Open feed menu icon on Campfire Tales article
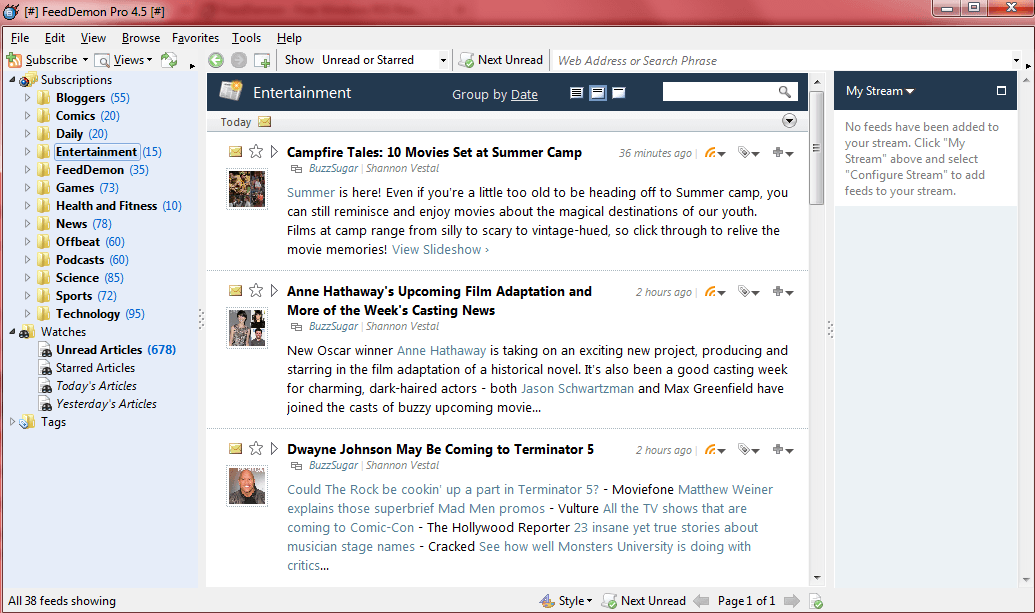1035x613 pixels. [x=715, y=152]
